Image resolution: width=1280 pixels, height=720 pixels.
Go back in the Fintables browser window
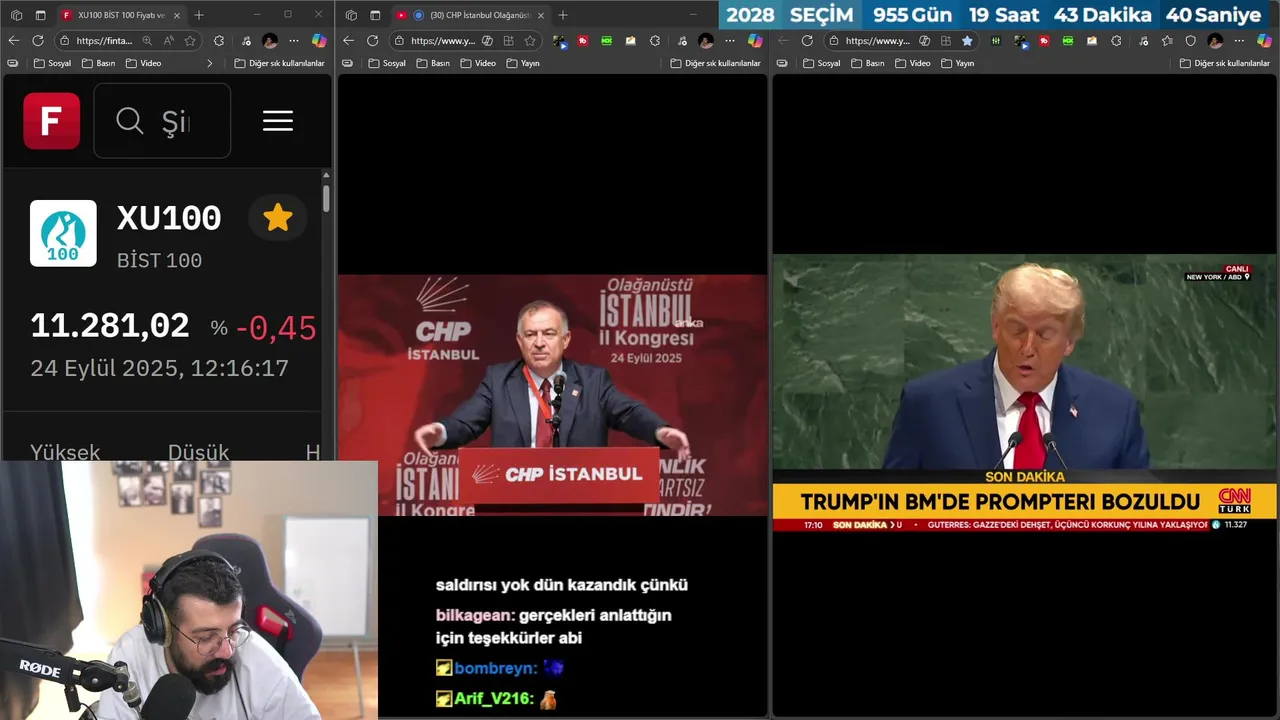(14, 40)
